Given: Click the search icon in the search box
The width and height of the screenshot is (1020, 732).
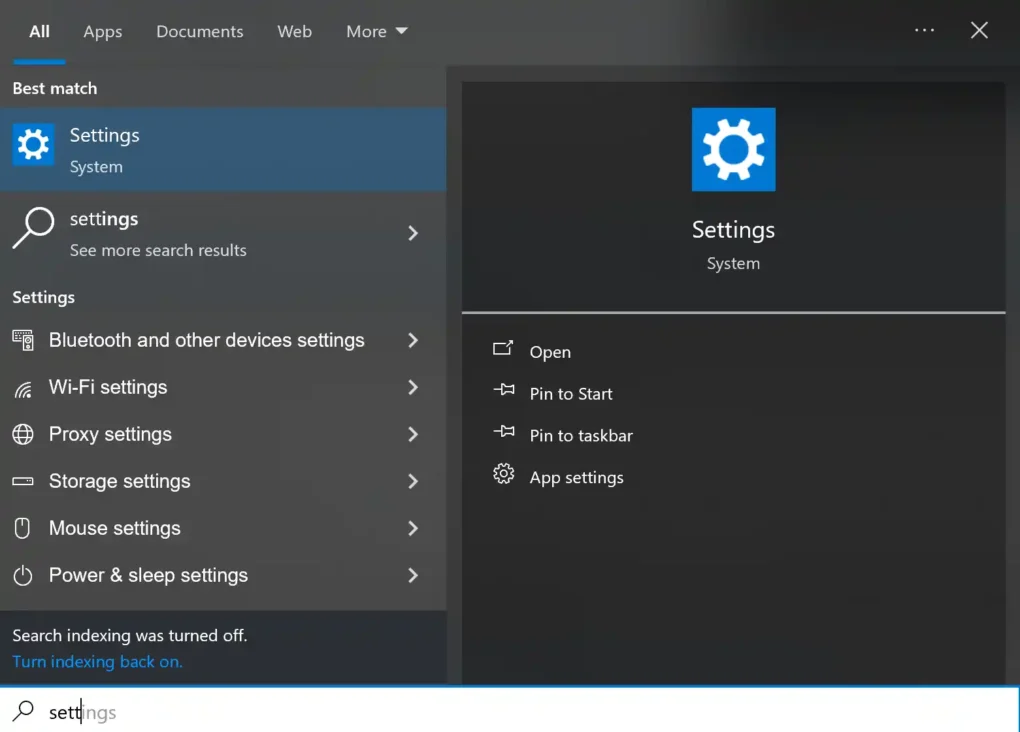Looking at the screenshot, I should tap(23, 711).
